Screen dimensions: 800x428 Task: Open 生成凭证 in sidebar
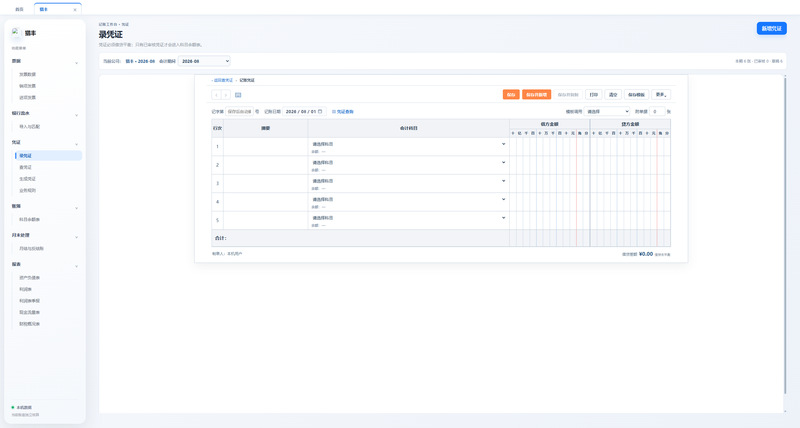point(28,179)
